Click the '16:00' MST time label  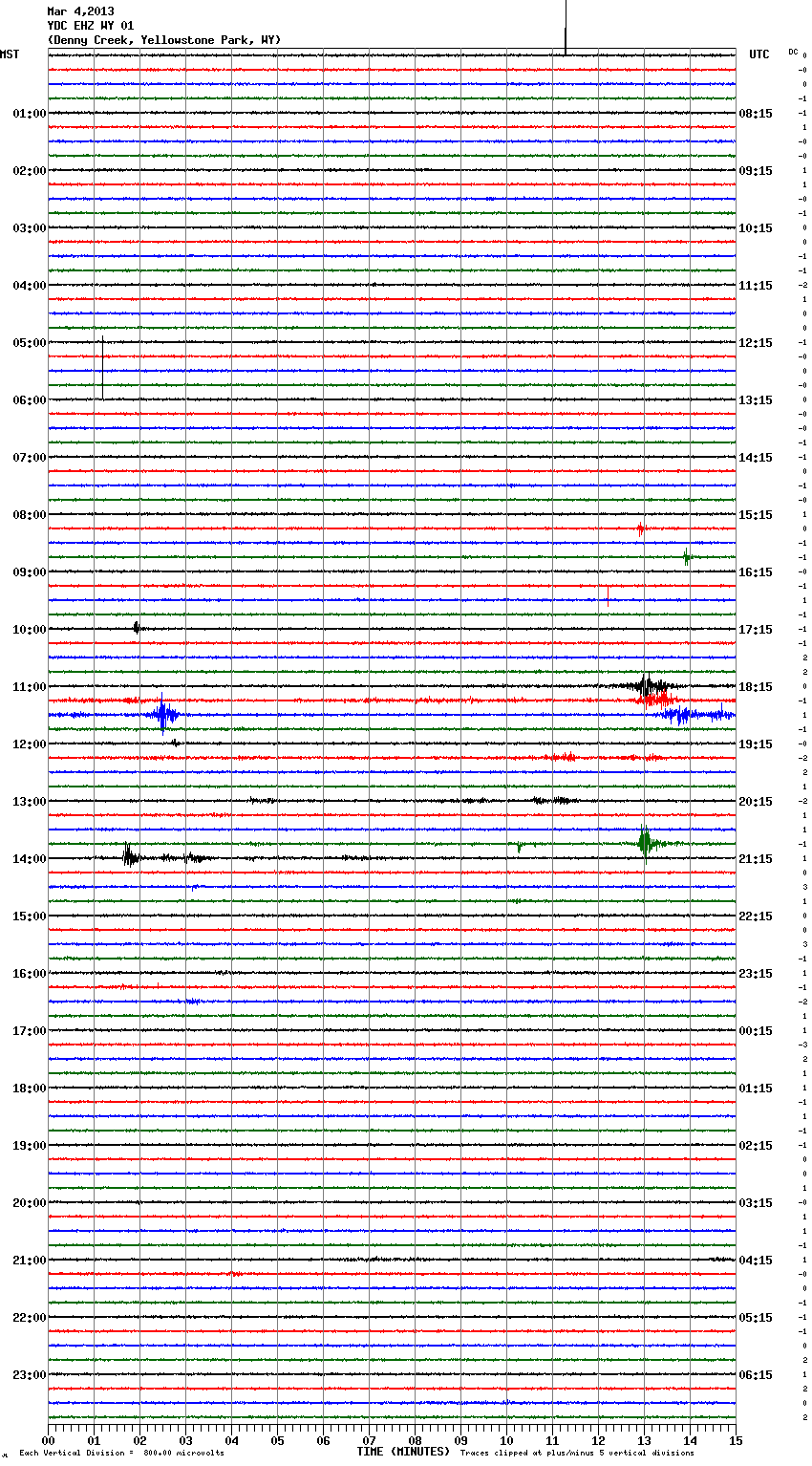click(x=30, y=974)
